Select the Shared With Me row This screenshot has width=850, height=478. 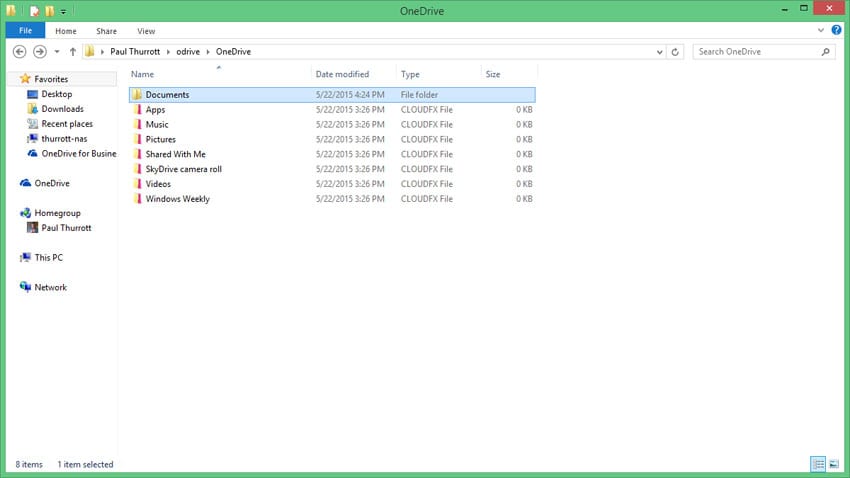332,154
